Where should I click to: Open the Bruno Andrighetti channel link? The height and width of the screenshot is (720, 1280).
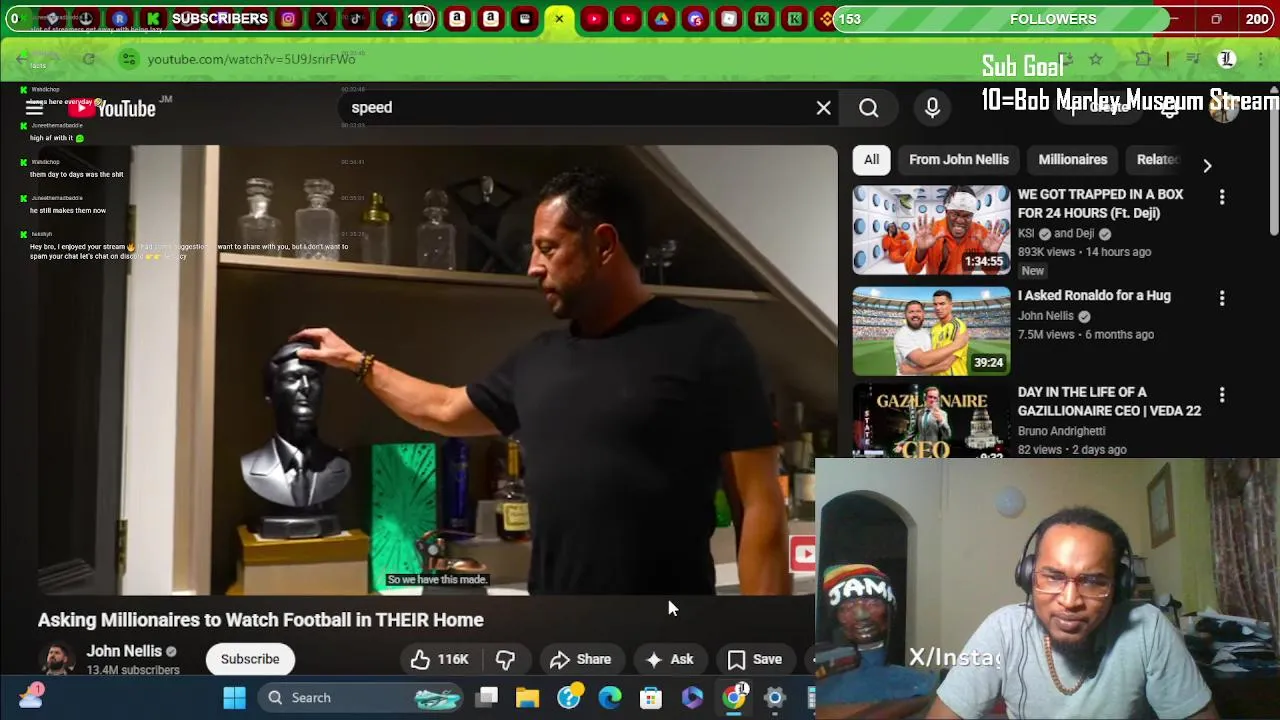(1061, 431)
